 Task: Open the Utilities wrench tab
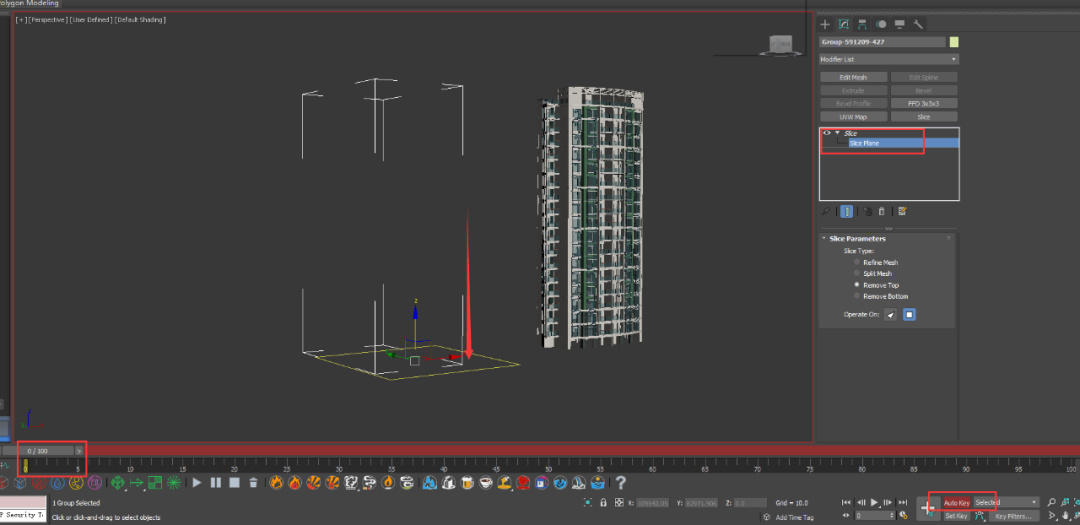click(918, 24)
